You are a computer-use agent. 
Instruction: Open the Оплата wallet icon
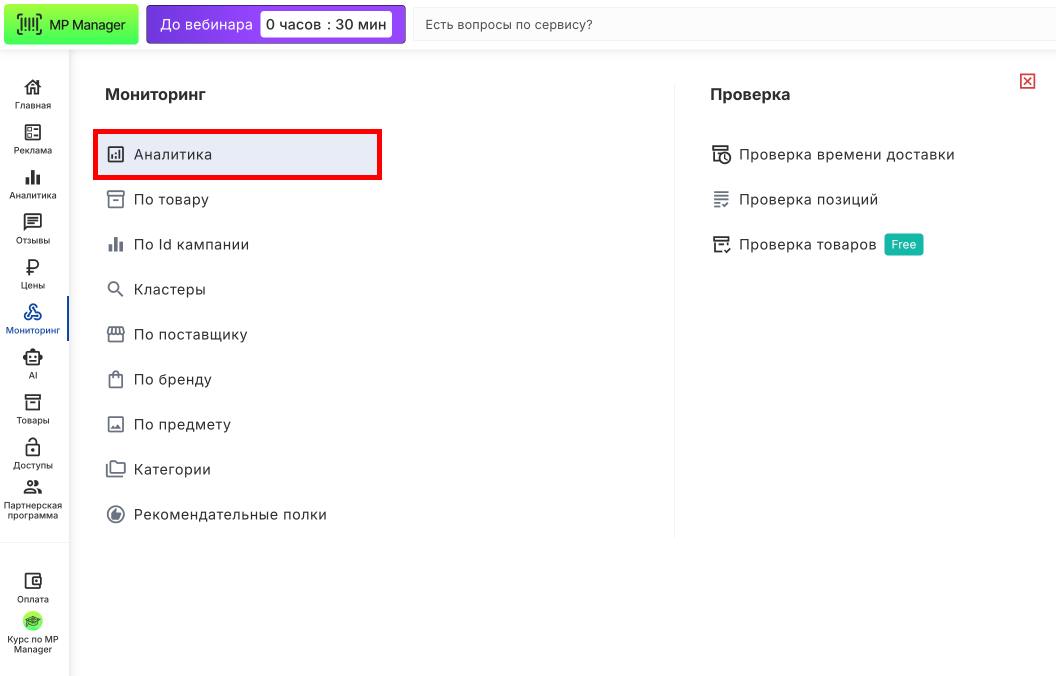tap(33, 587)
